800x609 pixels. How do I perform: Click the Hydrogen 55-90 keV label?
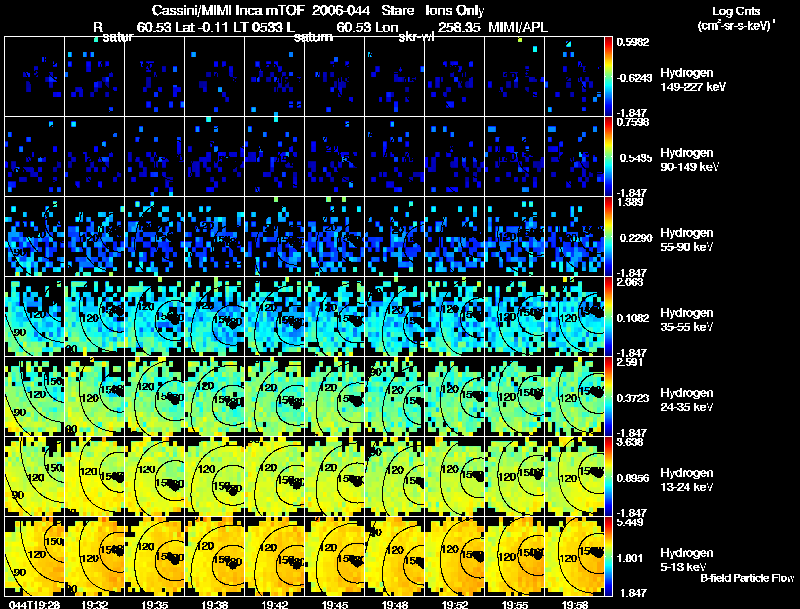[x=687, y=240]
